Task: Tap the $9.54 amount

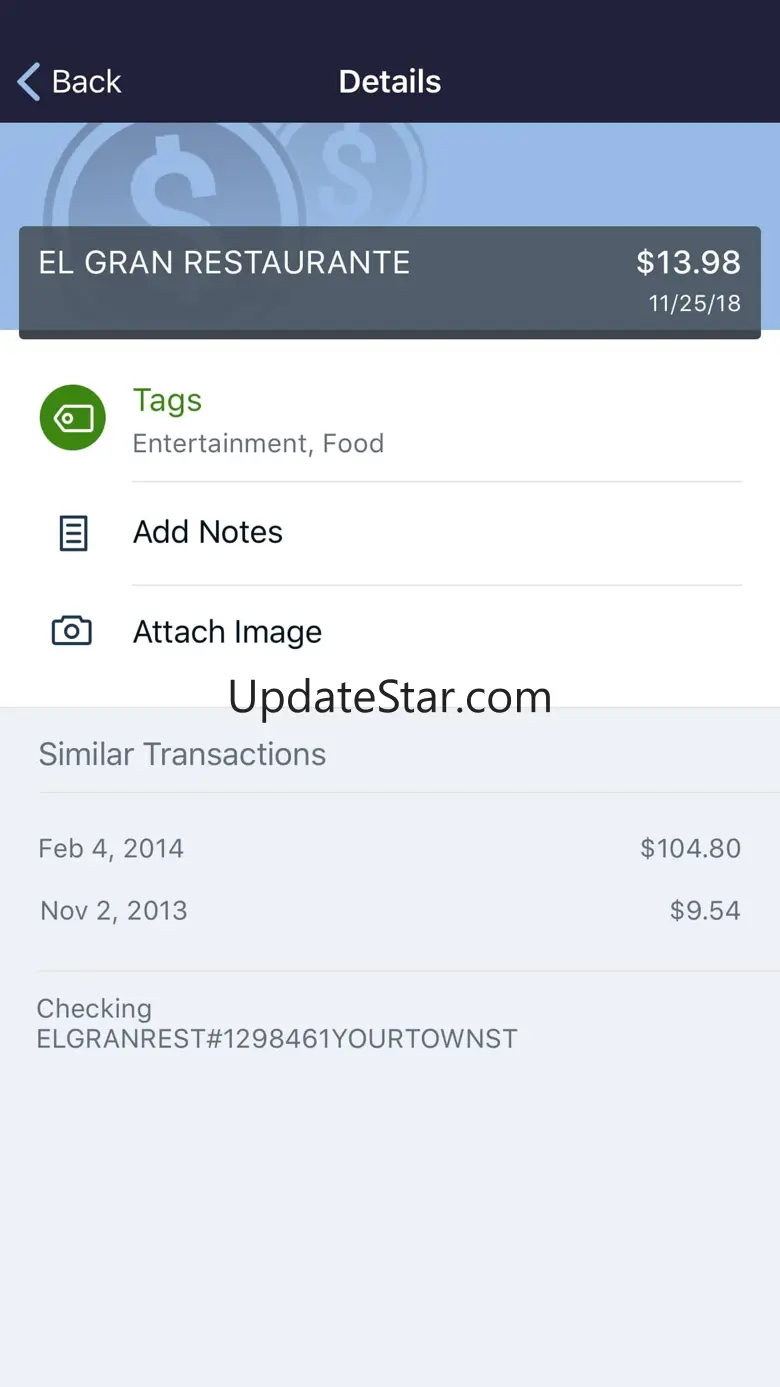Action: (x=705, y=911)
